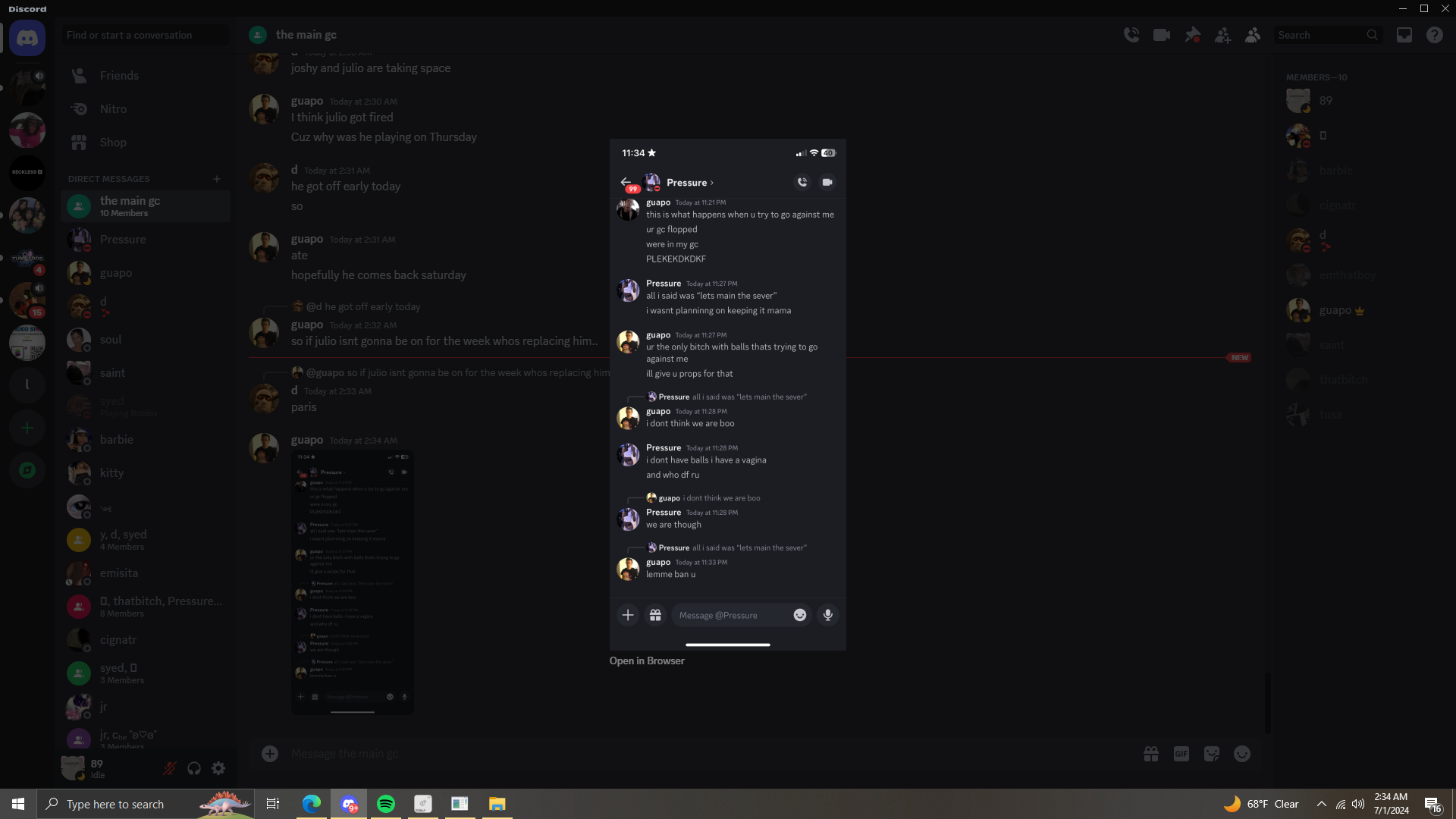Open Spotify from the taskbar

[386, 804]
